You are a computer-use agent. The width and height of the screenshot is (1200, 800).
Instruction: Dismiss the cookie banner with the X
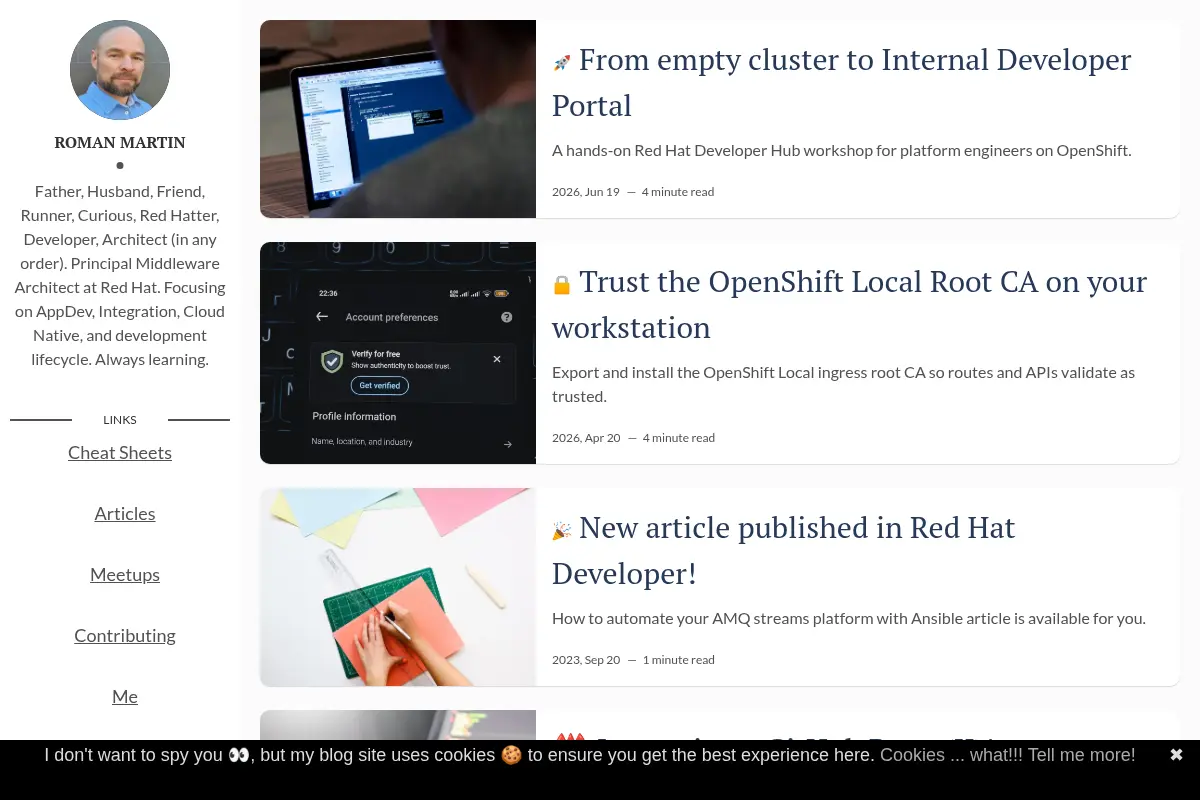coord(1176,755)
